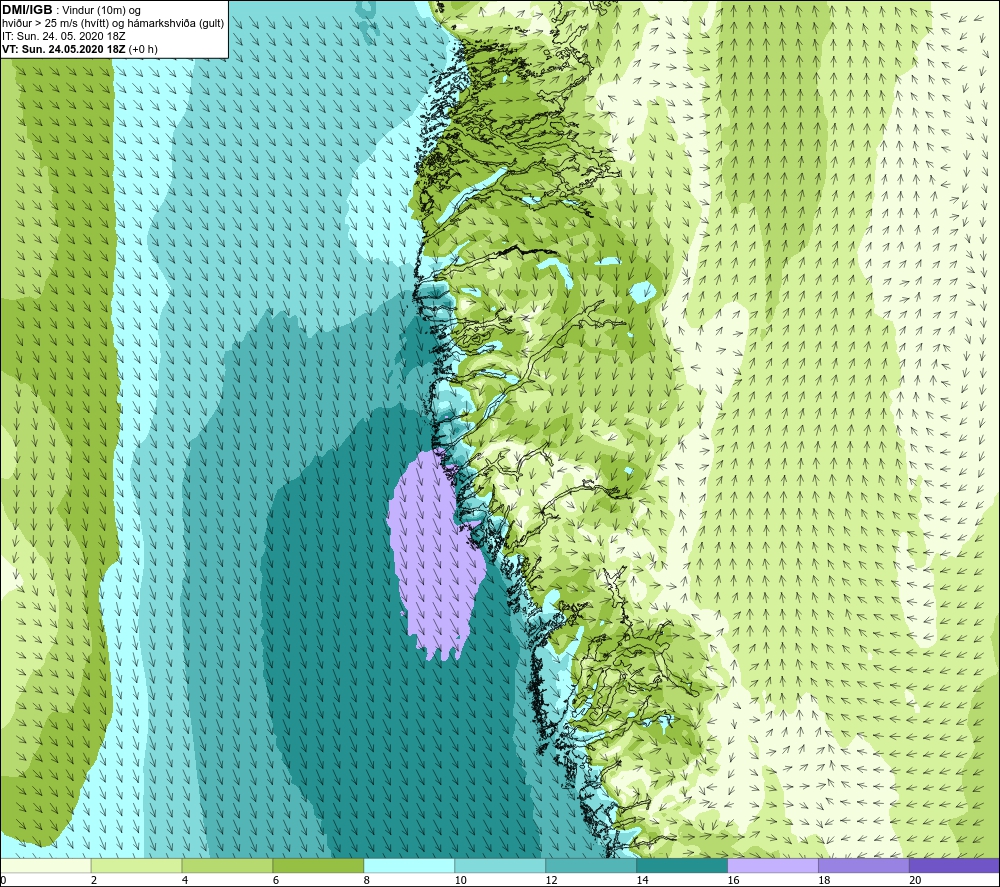Click the 'IT: Sun. 24. 05. 2020 18Z' line
The height and width of the screenshot is (887, 1000).
pyautogui.click(x=64, y=36)
